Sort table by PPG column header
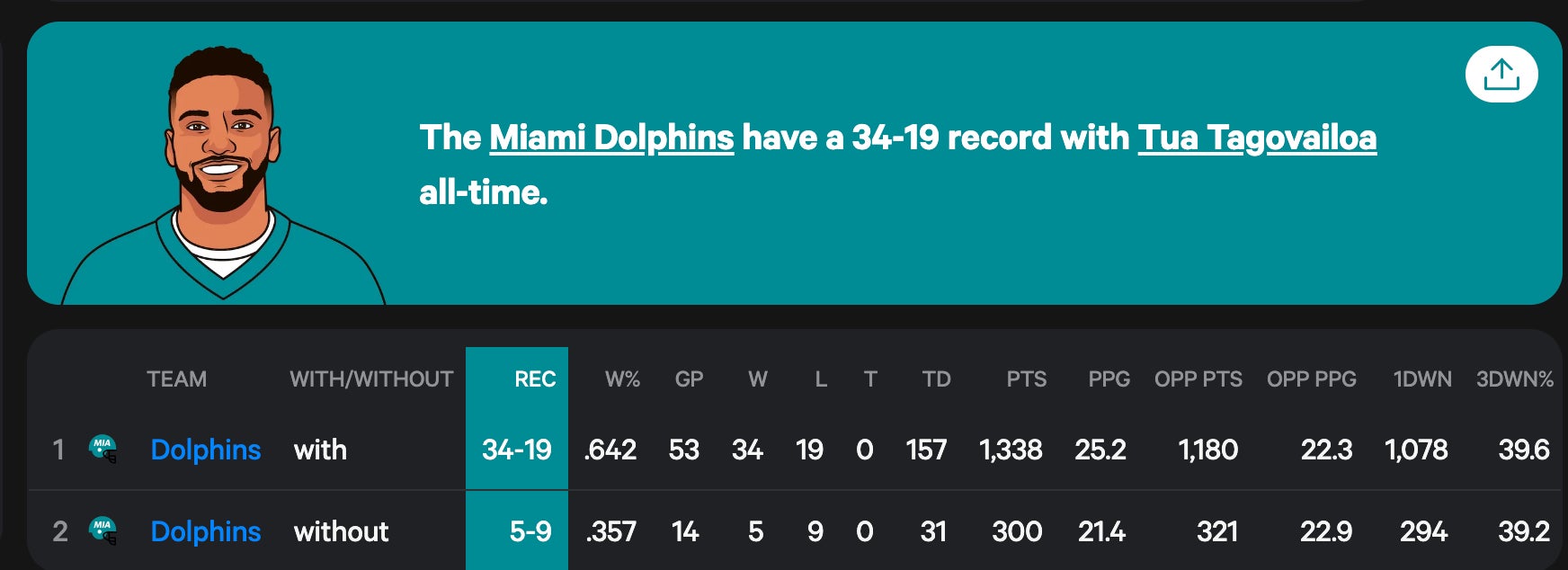 point(1109,379)
